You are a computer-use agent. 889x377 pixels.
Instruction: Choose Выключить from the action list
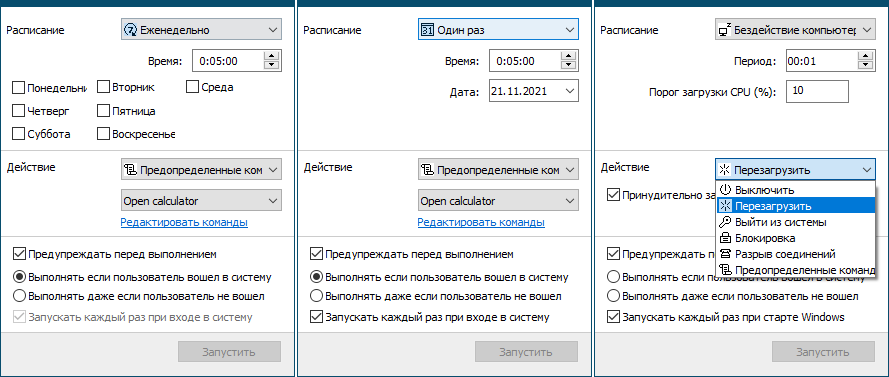coord(795,189)
